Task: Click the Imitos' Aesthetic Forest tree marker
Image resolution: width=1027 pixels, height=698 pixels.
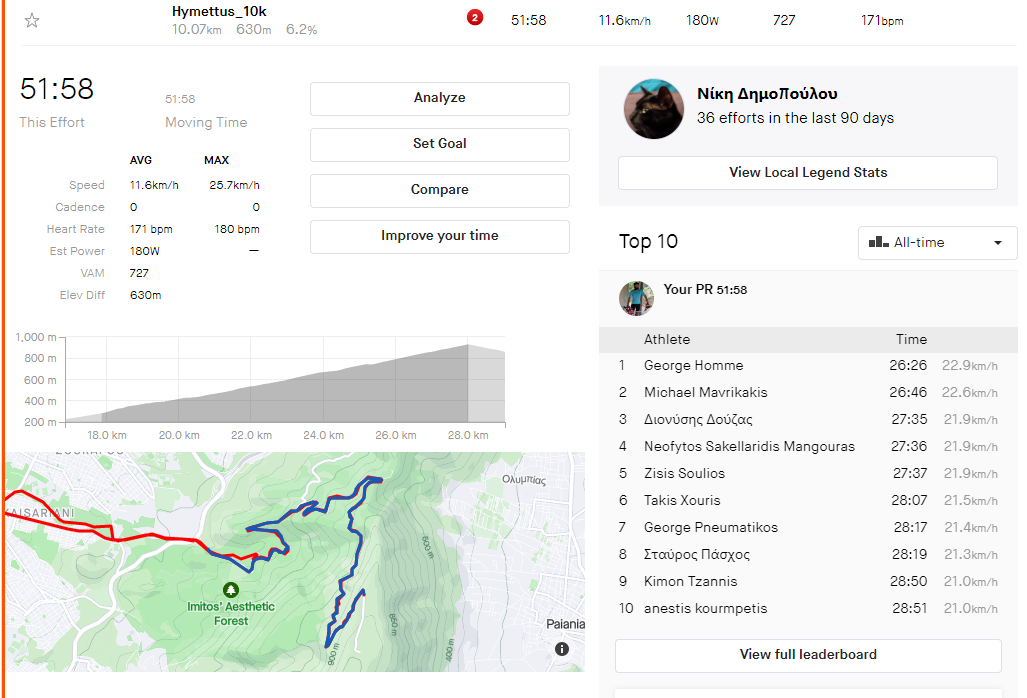Action: 231,590
